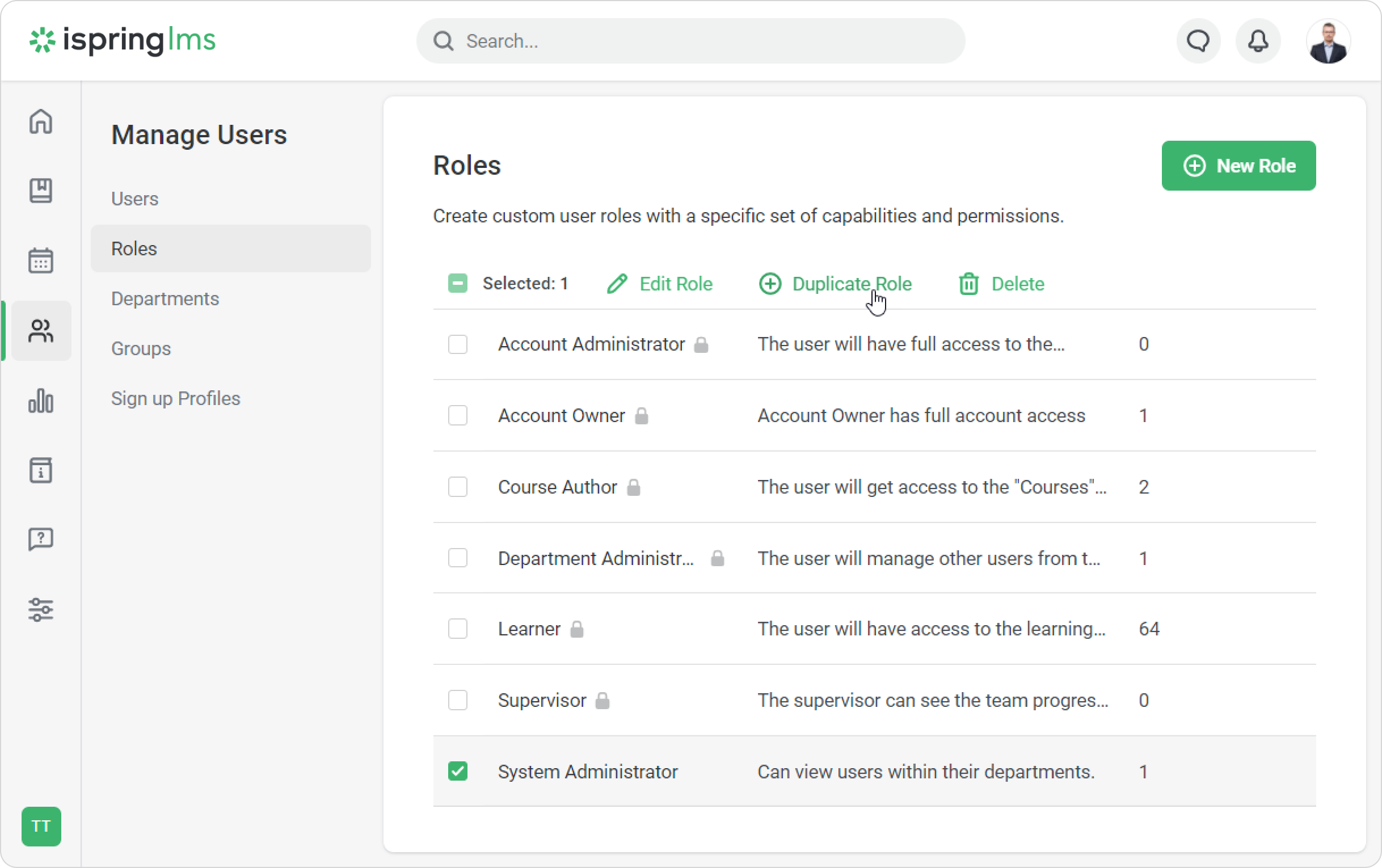Click the New Role button
The width and height of the screenshot is (1382, 868).
1238,166
